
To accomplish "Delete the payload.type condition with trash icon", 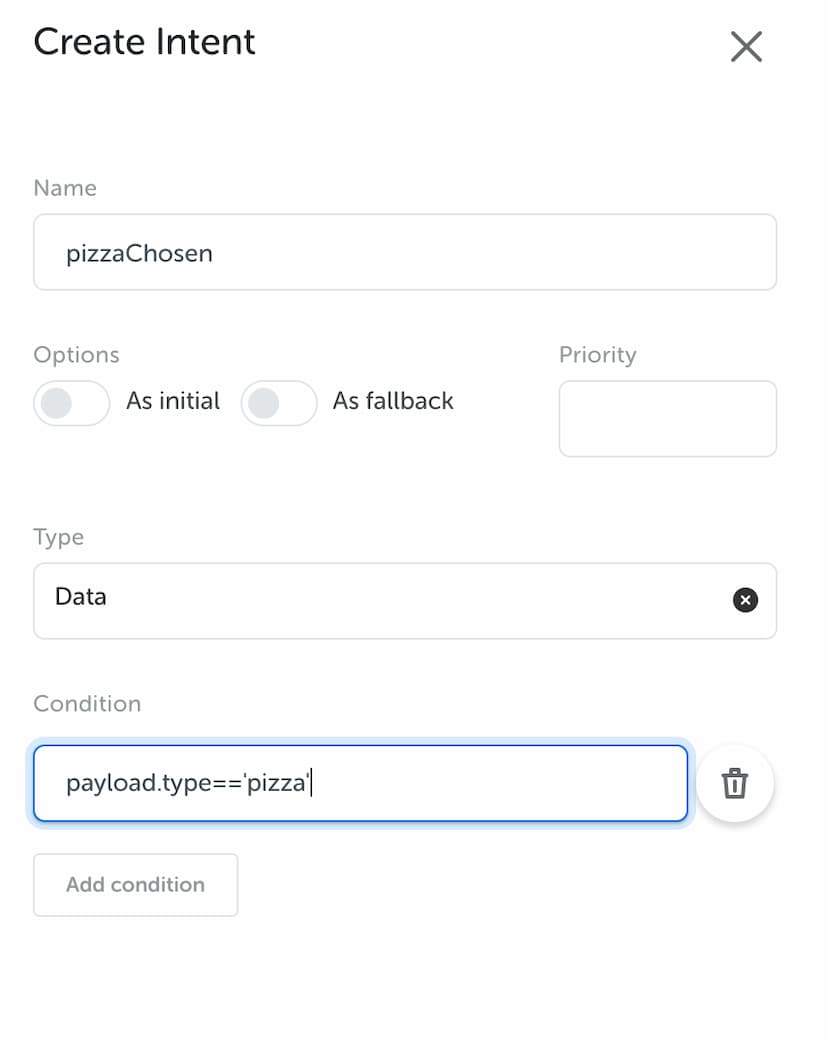I will tap(734, 783).
